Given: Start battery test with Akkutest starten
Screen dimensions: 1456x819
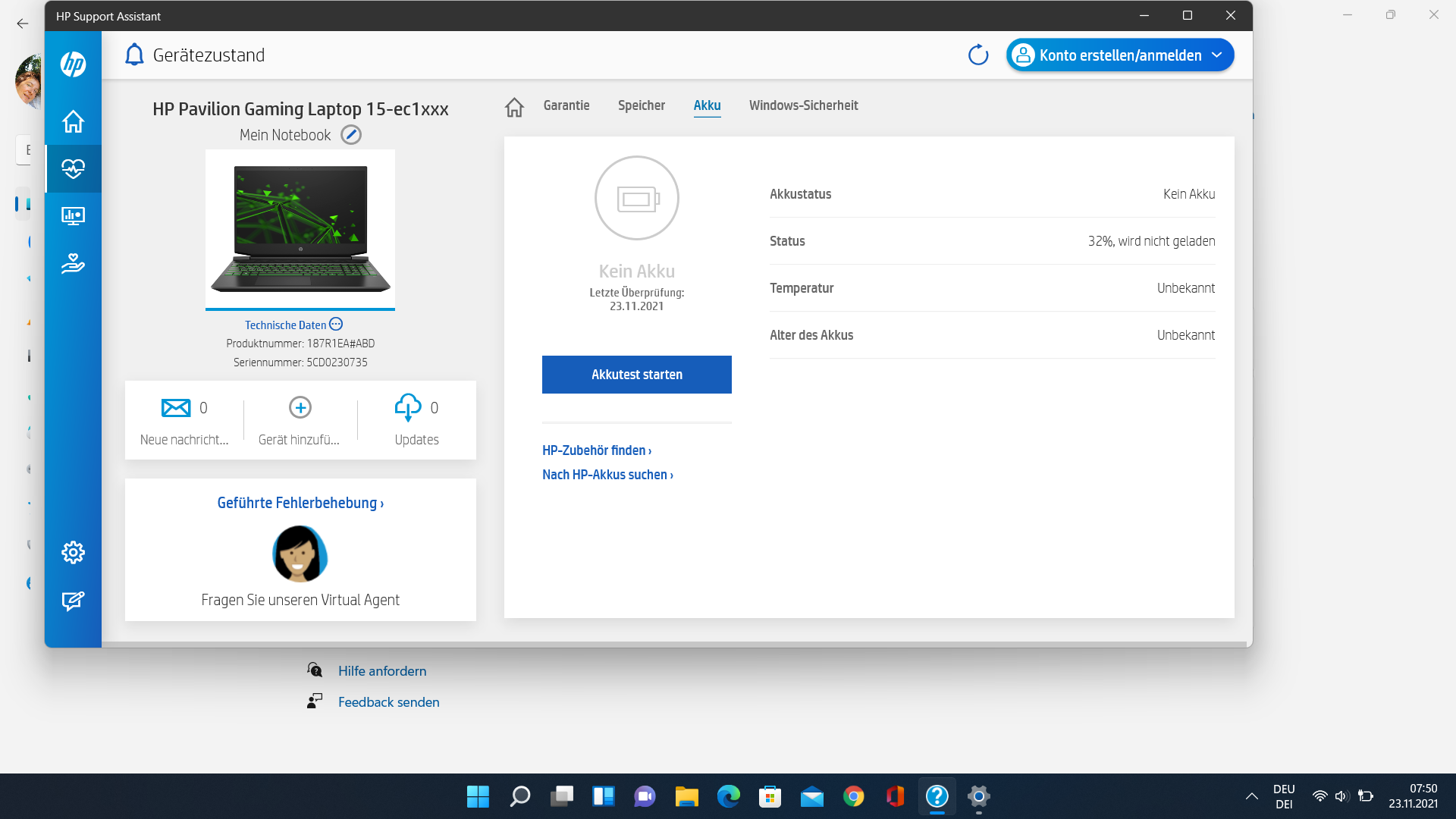Looking at the screenshot, I should click(636, 375).
